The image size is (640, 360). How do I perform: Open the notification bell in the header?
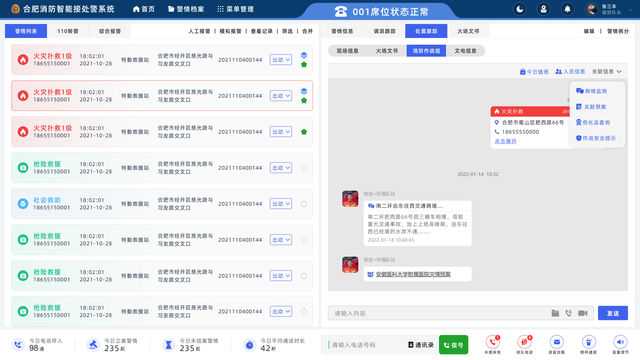coord(567,9)
